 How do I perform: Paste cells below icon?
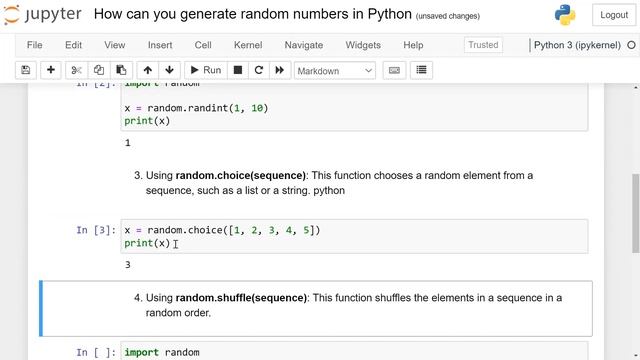coord(121,70)
